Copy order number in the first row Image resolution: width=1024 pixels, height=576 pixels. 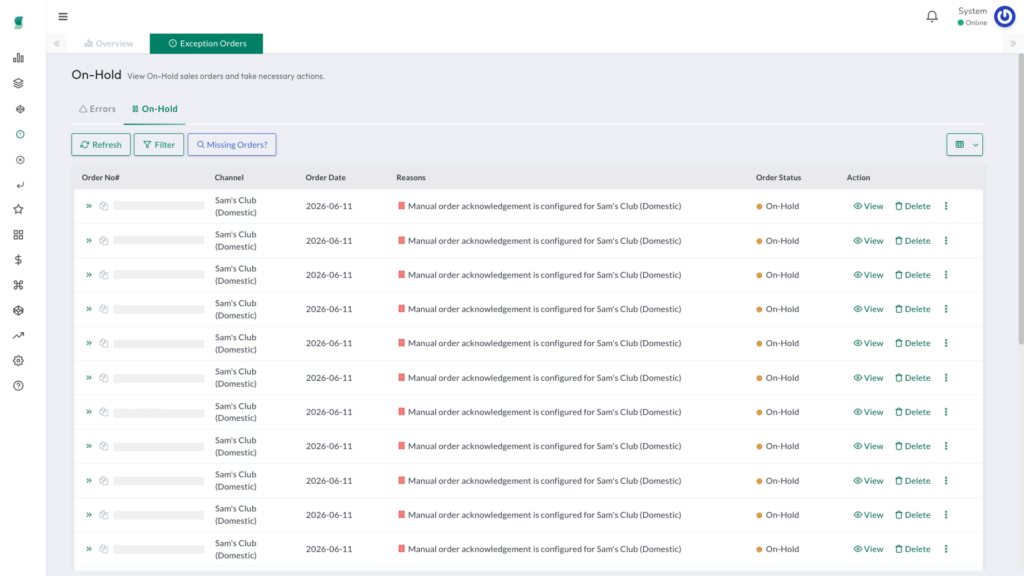point(103,206)
